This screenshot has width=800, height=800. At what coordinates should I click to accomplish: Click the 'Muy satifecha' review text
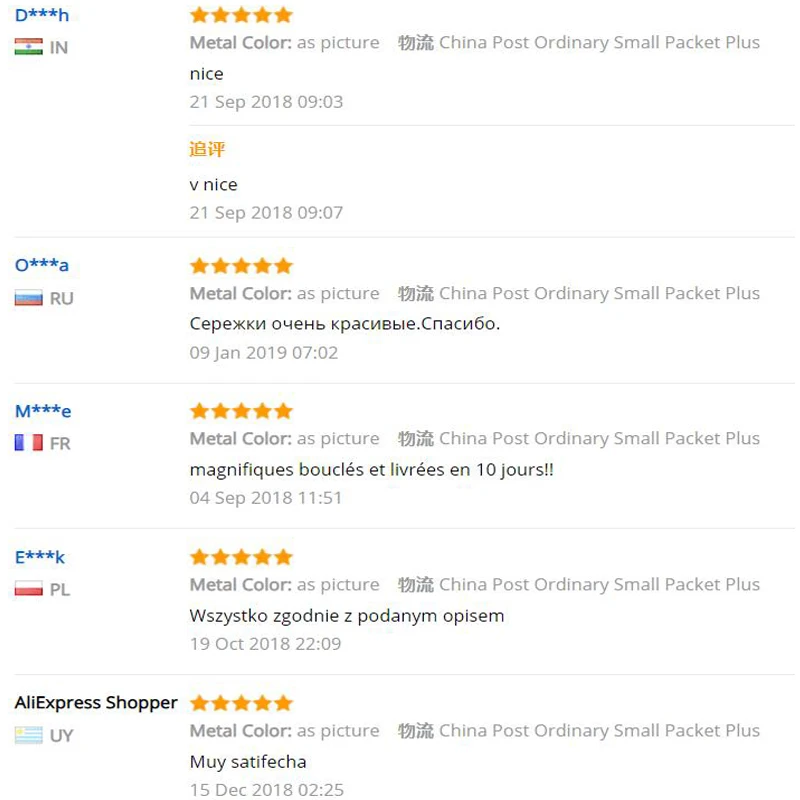tap(248, 762)
